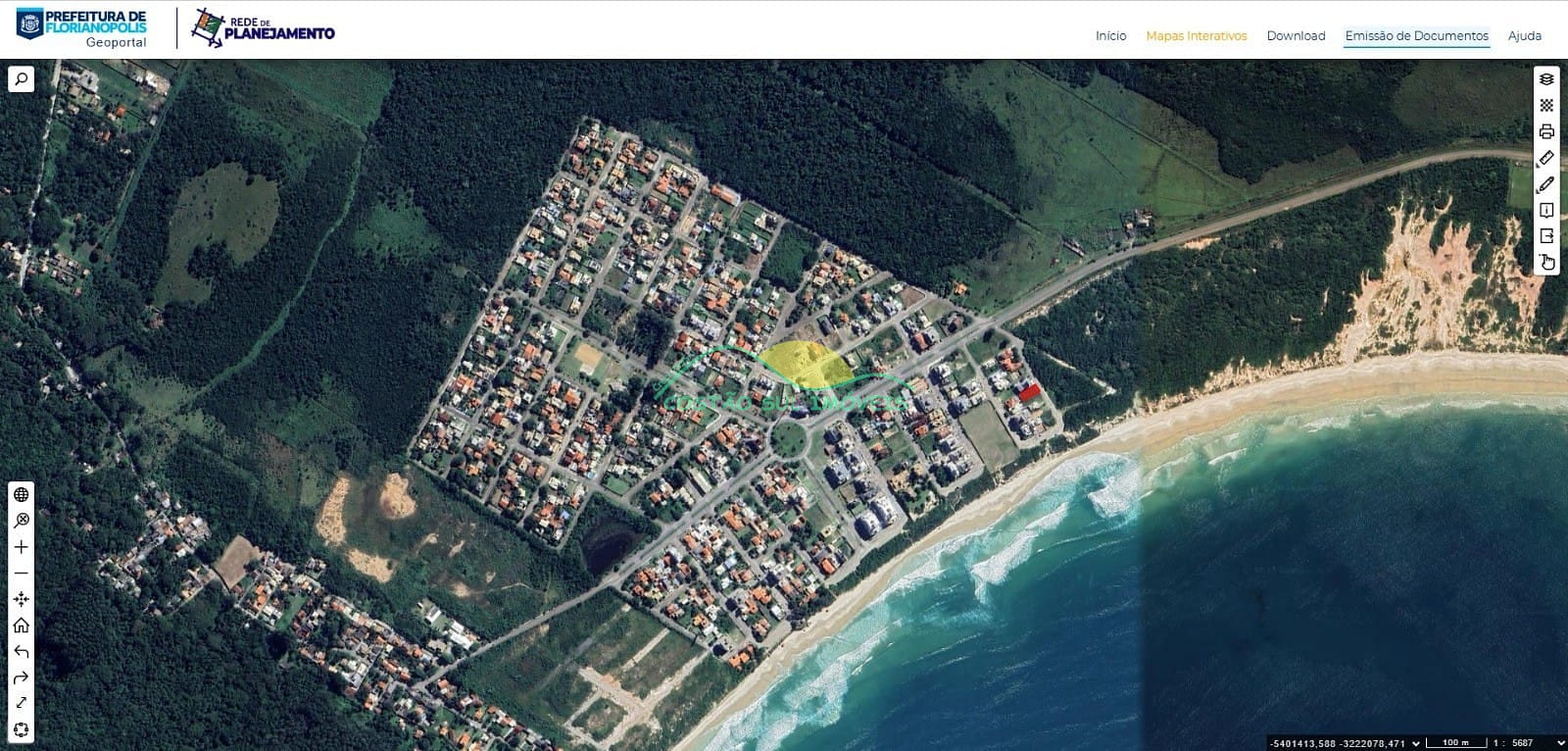Image resolution: width=1568 pixels, height=751 pixels.
Task: Expand the coordinates dropdown arrow
Action: click(1415, 743)
